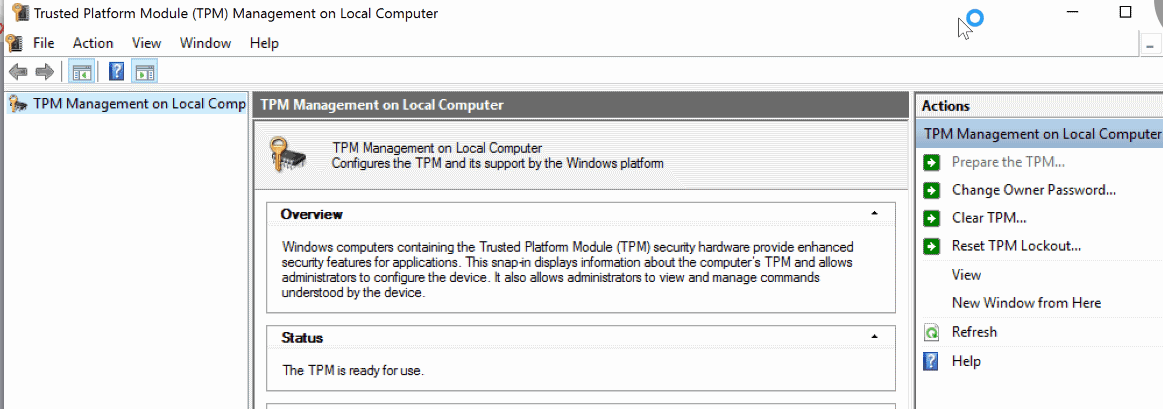
Task: Open the Window menu
Action: point(205,43)
